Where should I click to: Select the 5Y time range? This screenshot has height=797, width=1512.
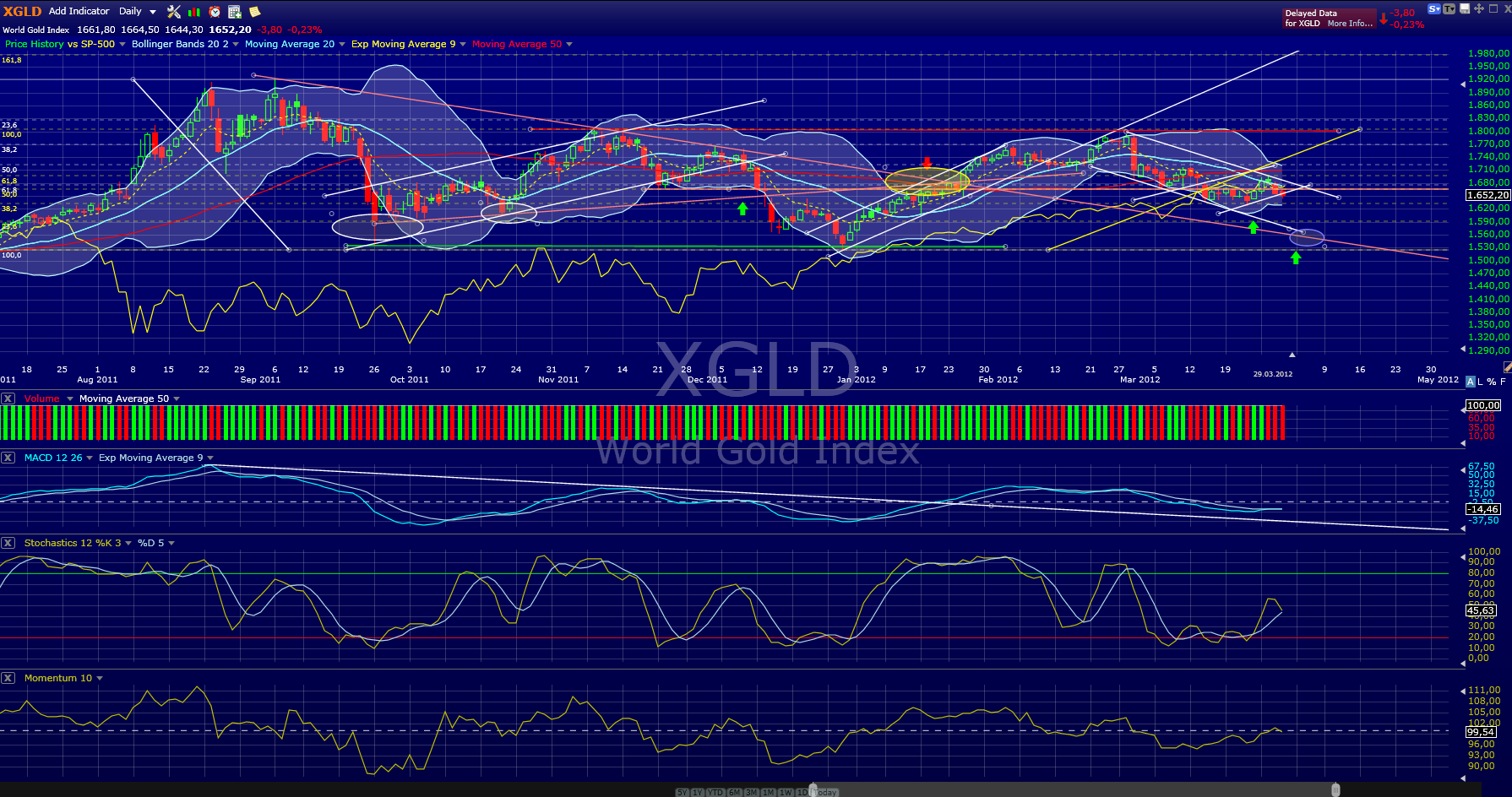point(683,792)
